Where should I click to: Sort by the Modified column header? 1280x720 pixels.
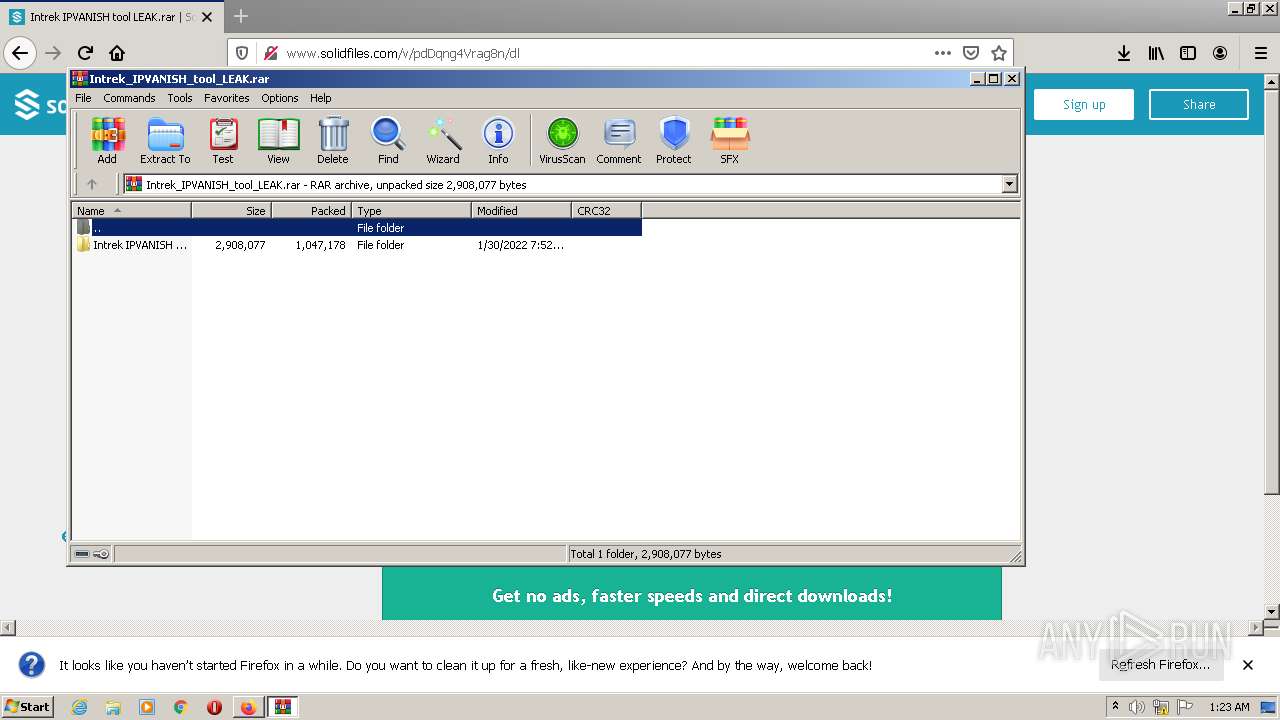click(521, 210)
